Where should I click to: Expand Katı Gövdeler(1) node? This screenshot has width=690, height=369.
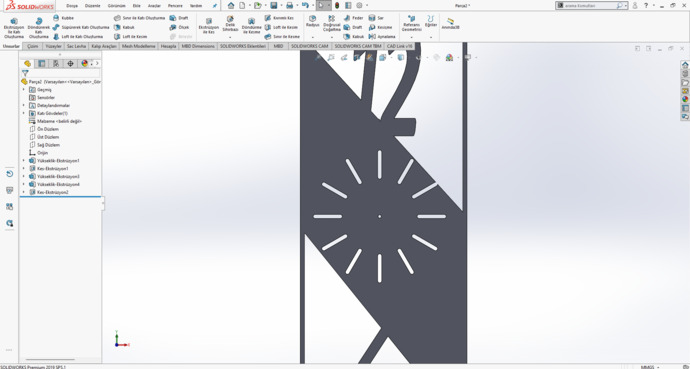click(x=24, y=113)
